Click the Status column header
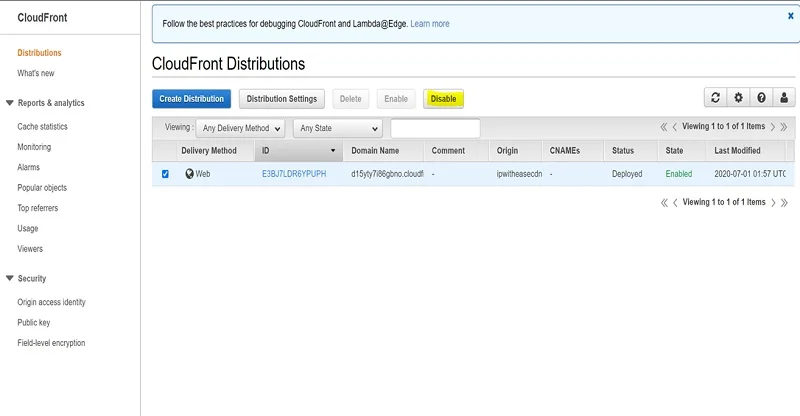Viewport: 800px width, 416px height. (x=623, y=151)
